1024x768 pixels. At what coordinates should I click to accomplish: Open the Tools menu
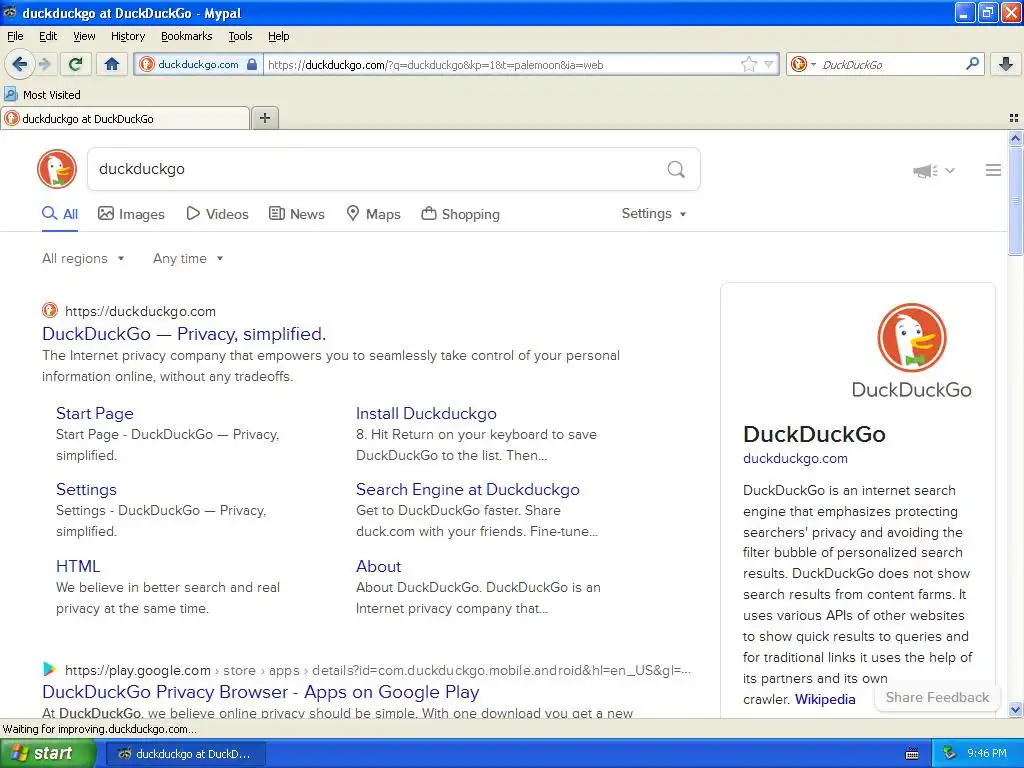click(240, 36)
